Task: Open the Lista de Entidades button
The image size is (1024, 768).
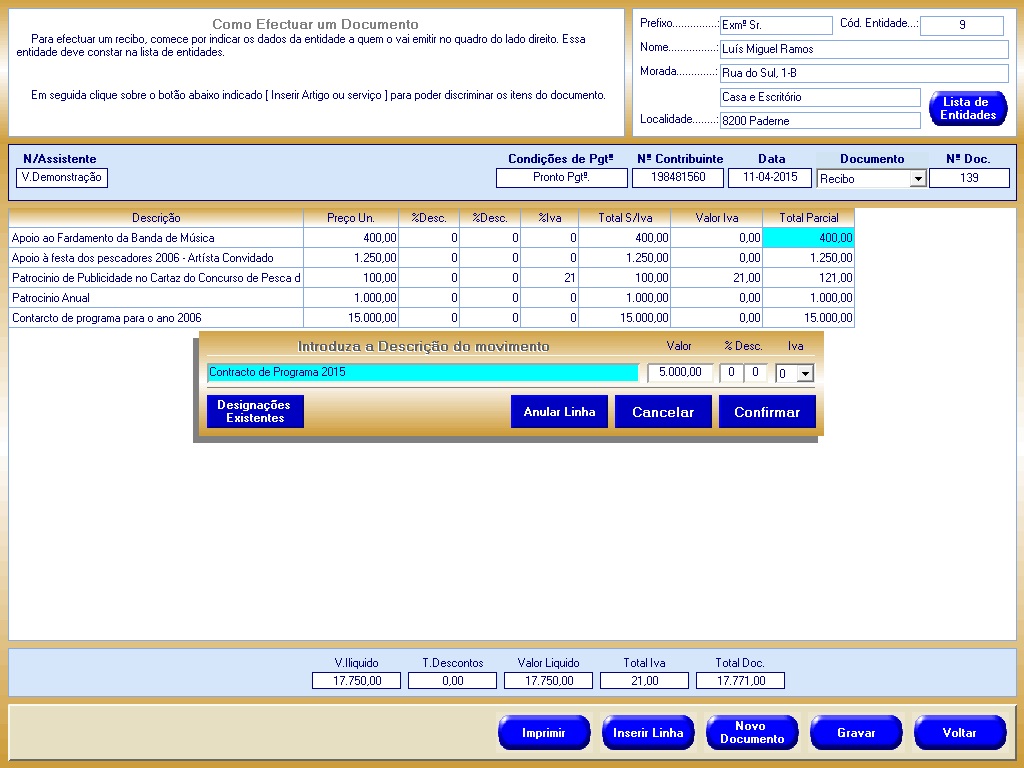Action: (967, 109)
